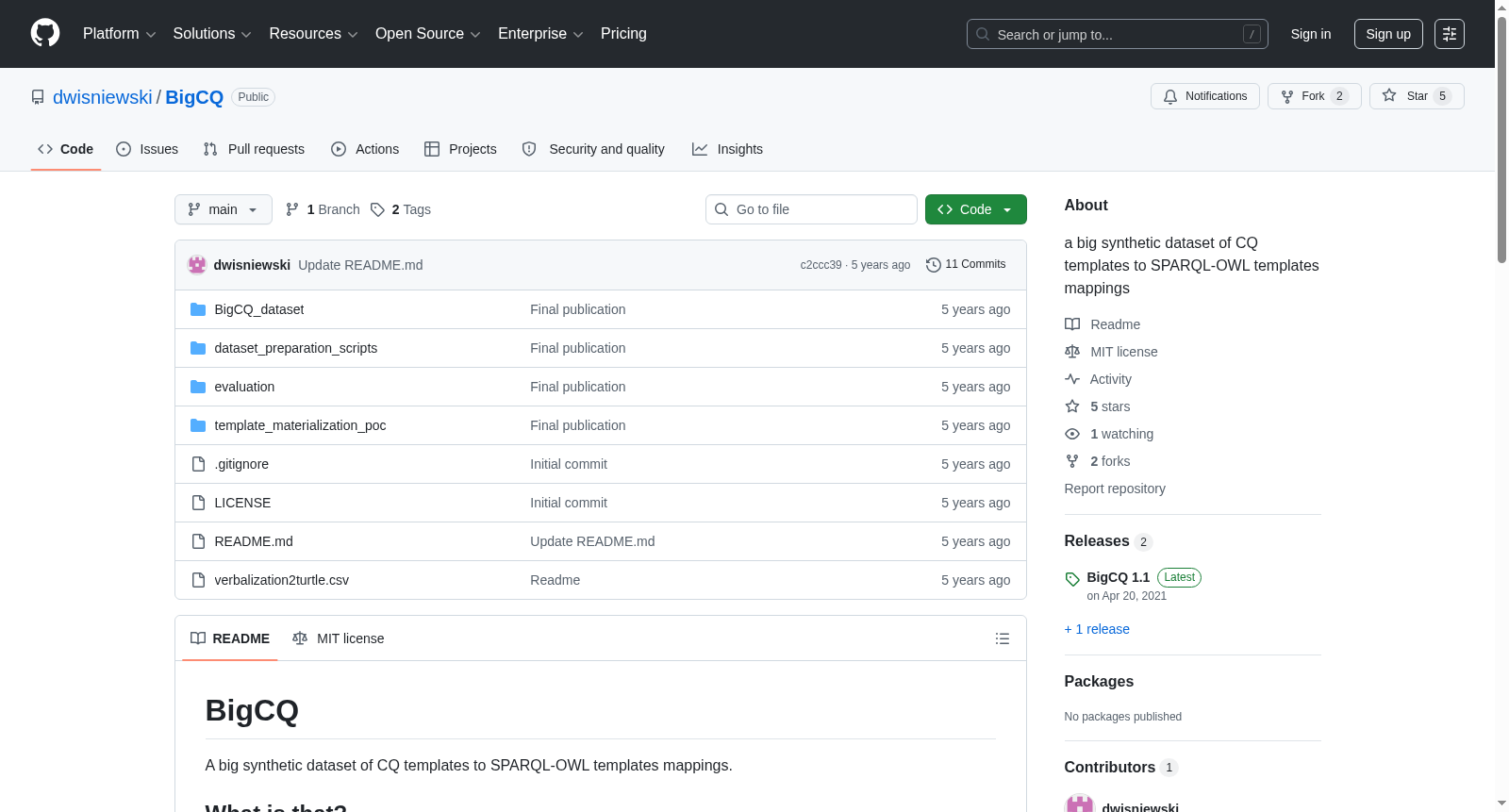Open the README outline icon
This screenshot has width=1509, height=812.
1003,638
